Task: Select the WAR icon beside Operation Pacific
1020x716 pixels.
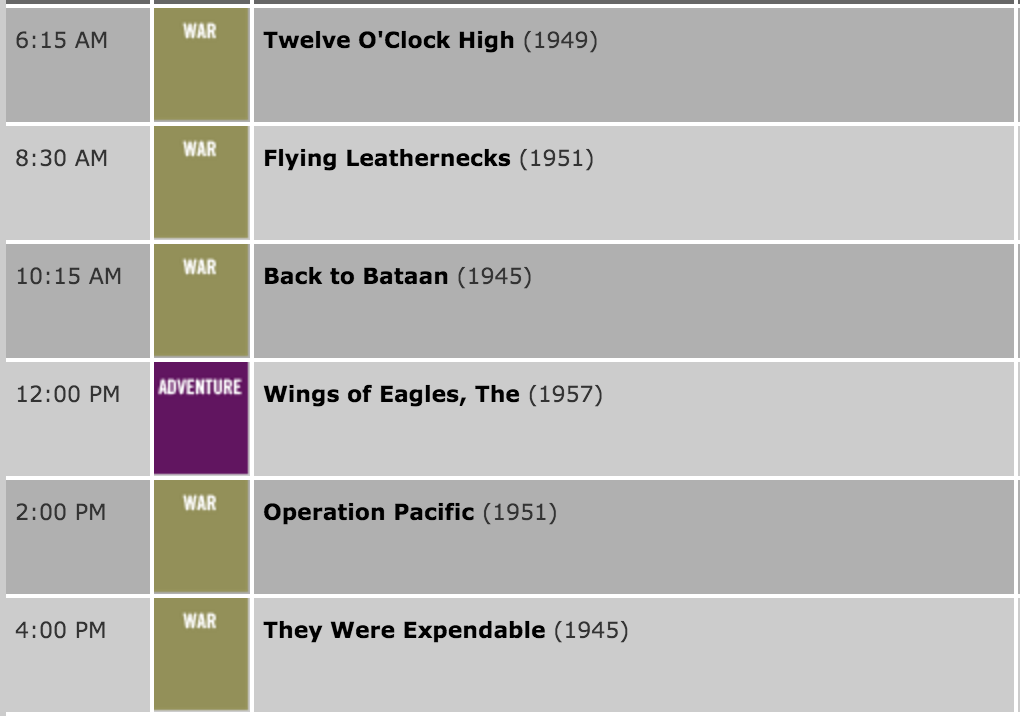Action: click(x=200, y=536)
